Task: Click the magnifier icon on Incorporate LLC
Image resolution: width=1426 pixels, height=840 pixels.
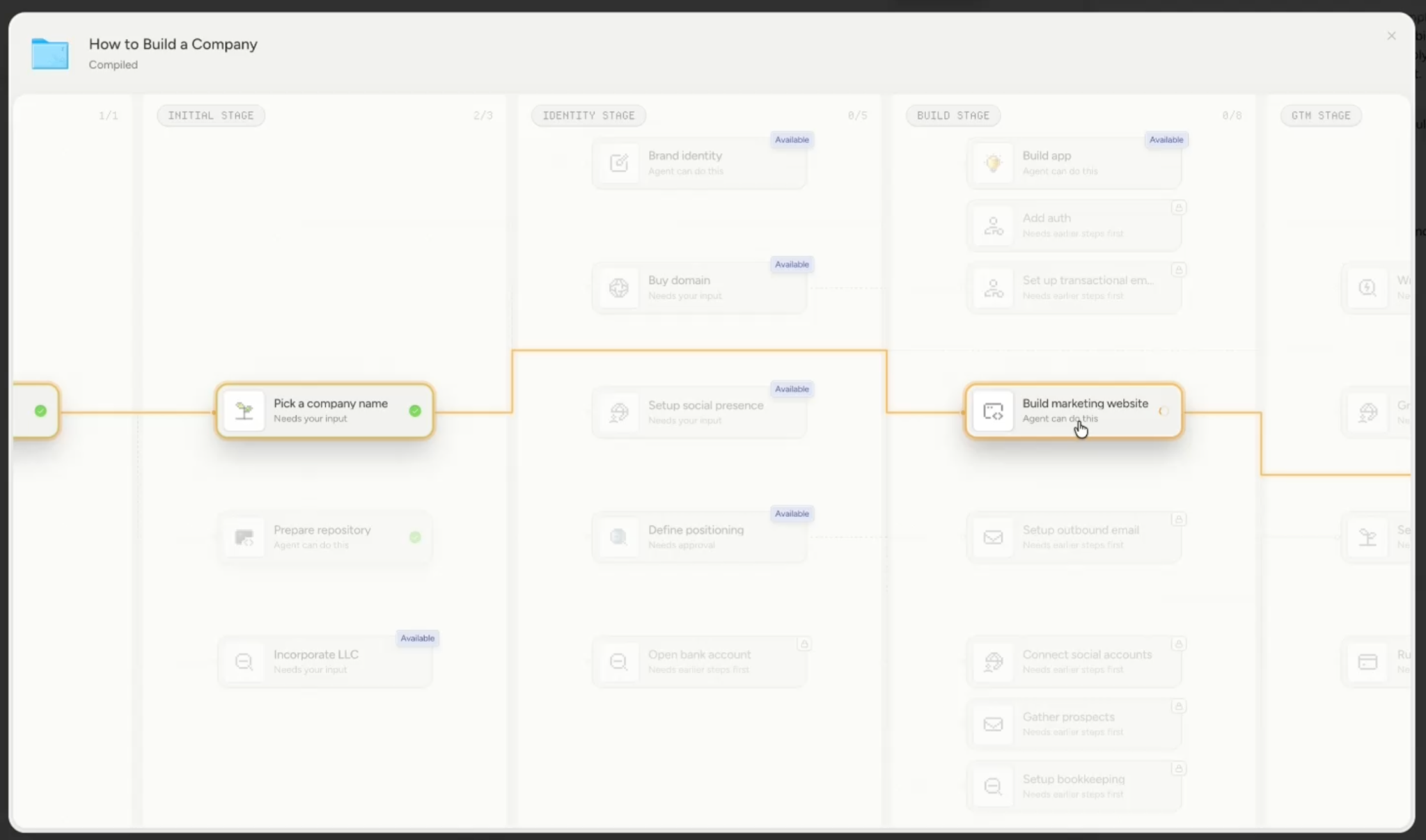Action: click(x=244, y=662)
